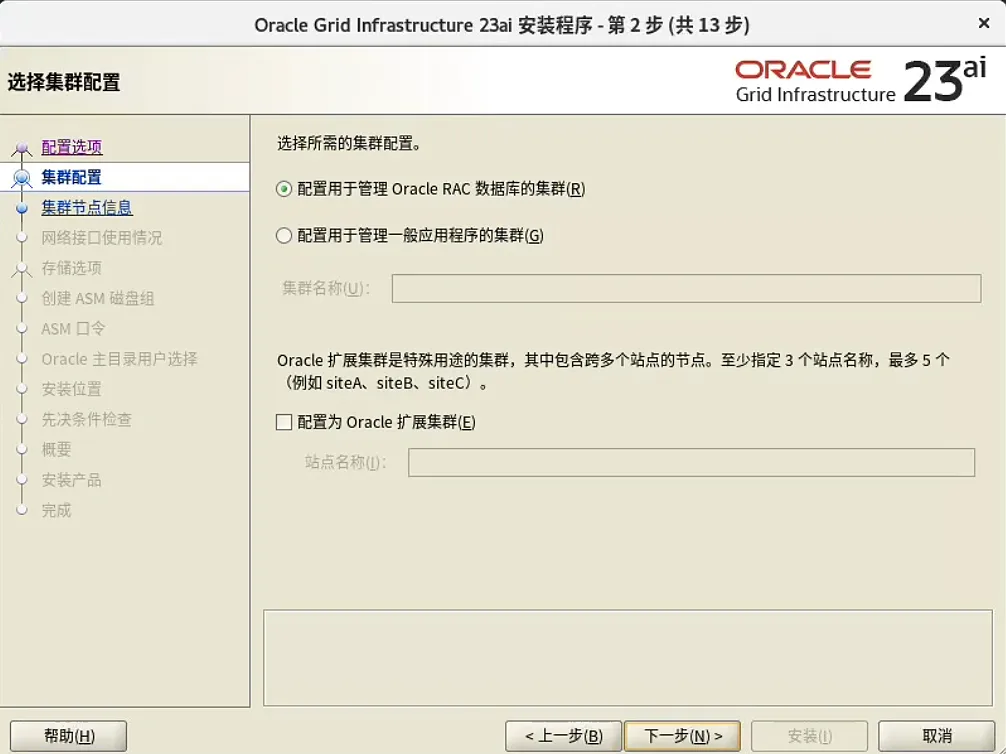Select 配置用于管理 Oracle RAC 数据库的集群

click(x=283, y=189)
